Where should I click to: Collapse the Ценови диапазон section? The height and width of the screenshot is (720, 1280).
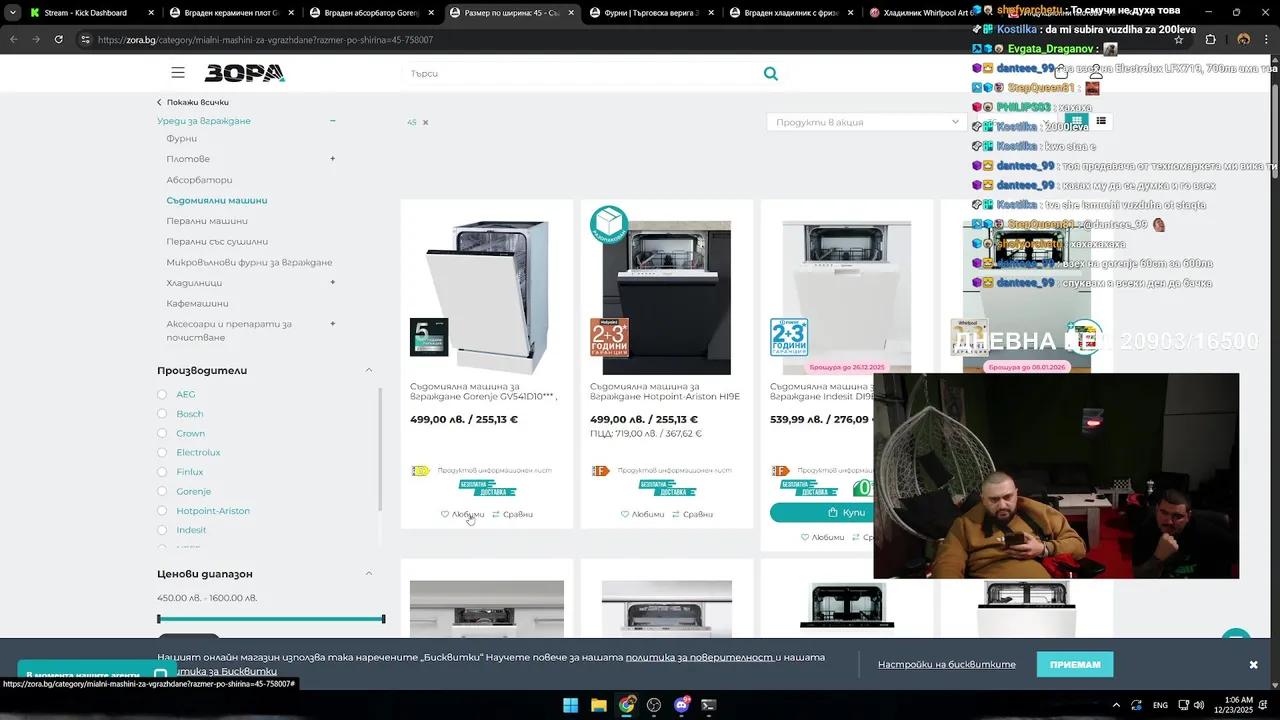[x=368, y=573]
